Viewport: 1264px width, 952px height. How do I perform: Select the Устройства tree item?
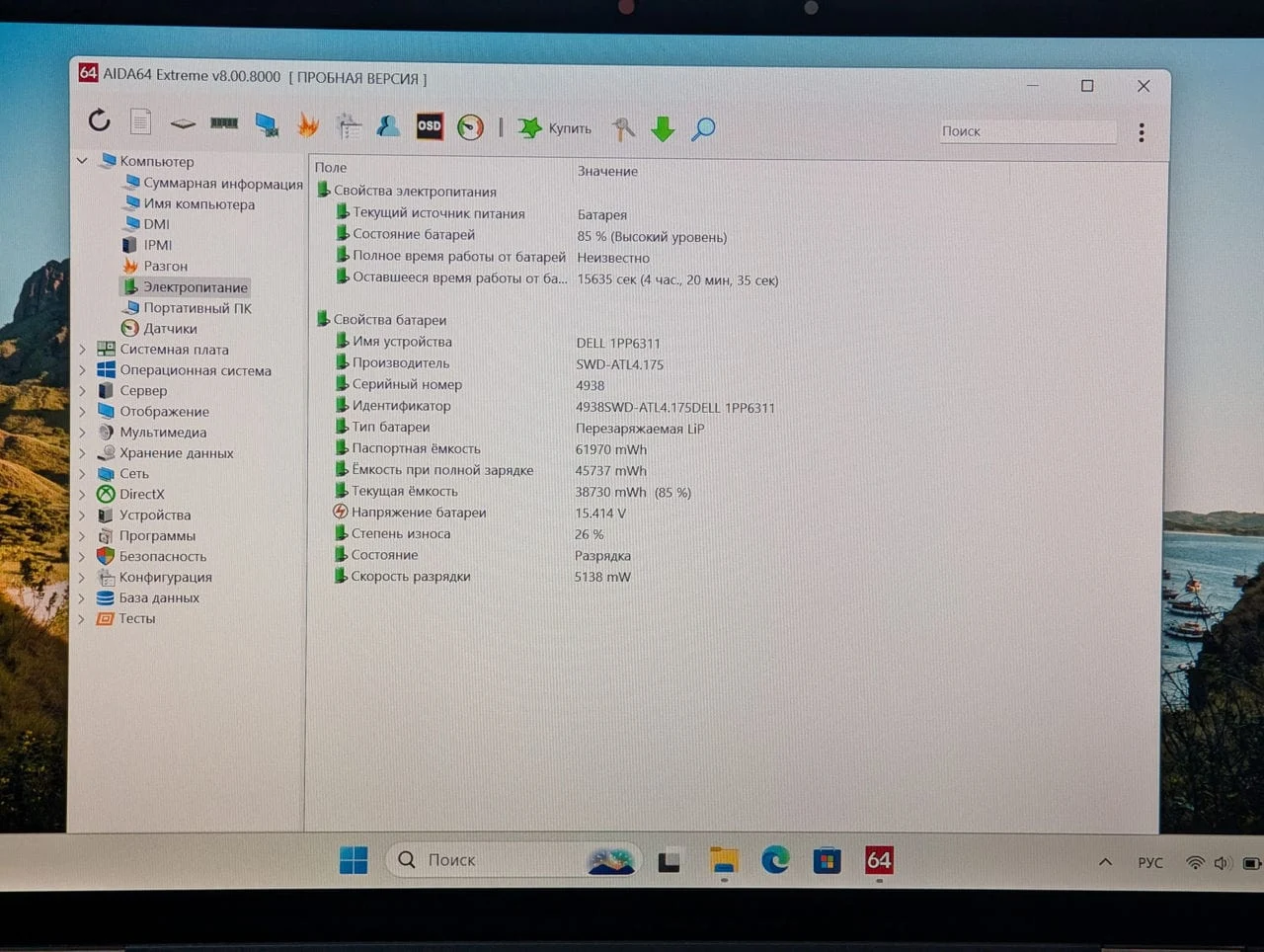click(x=155, y=515)
